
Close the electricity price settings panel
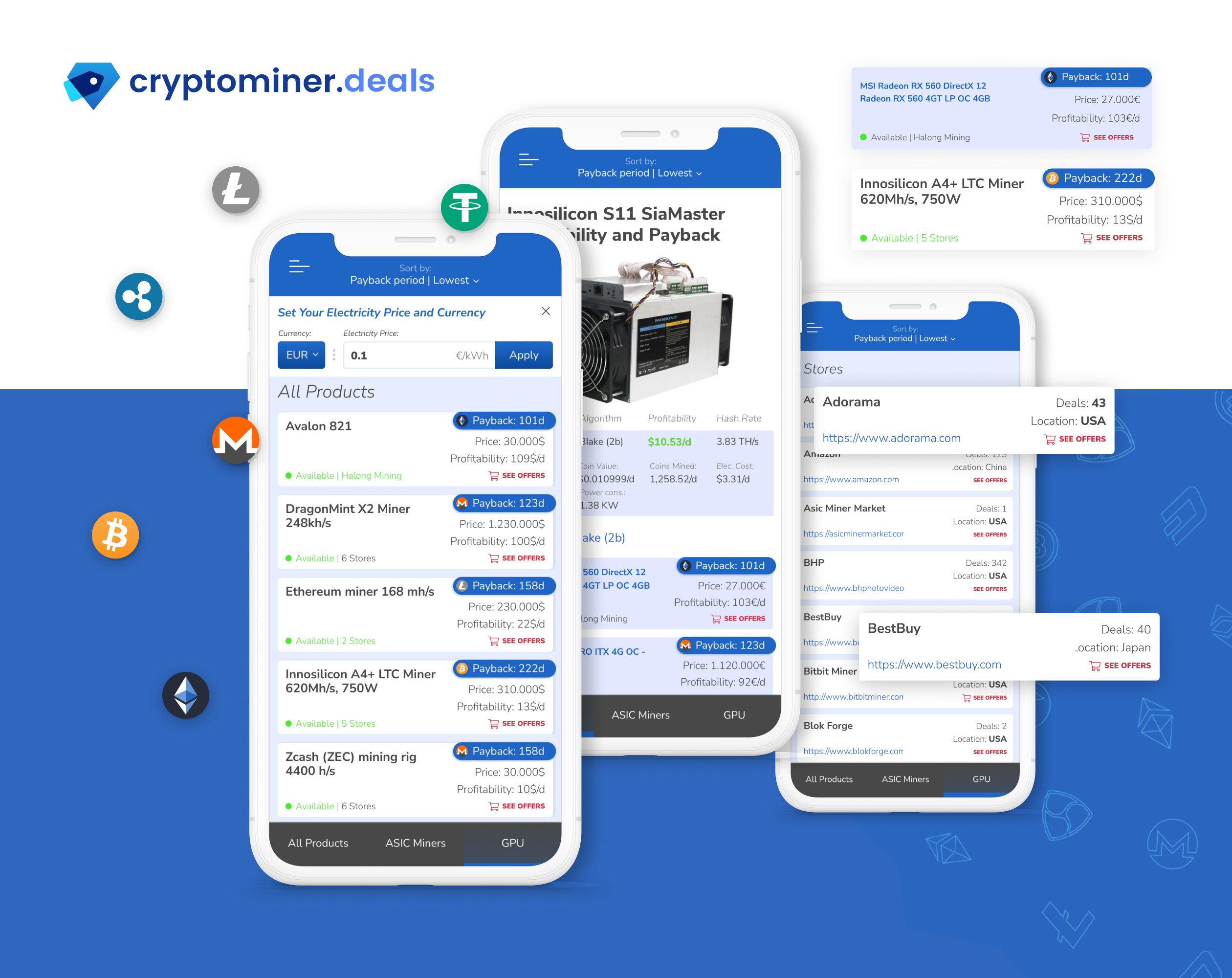tap(546, 312)
